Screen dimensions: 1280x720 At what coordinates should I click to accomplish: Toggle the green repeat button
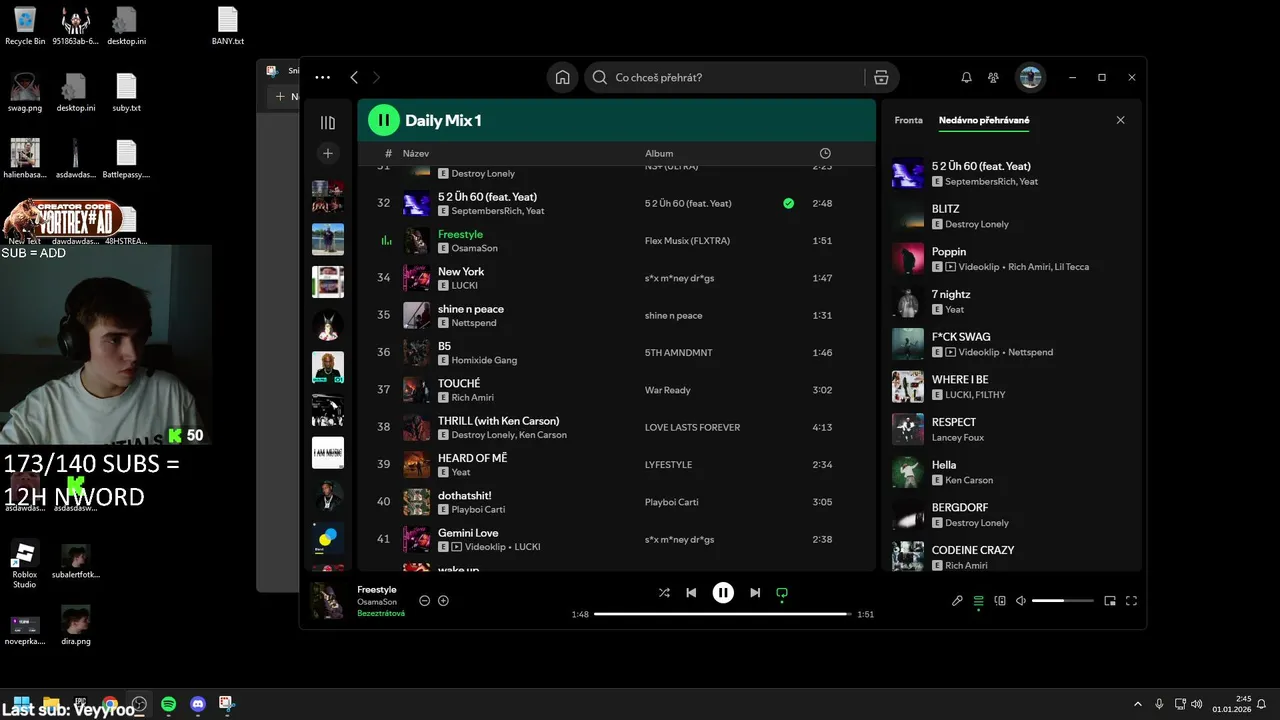(x=782, y=593)
